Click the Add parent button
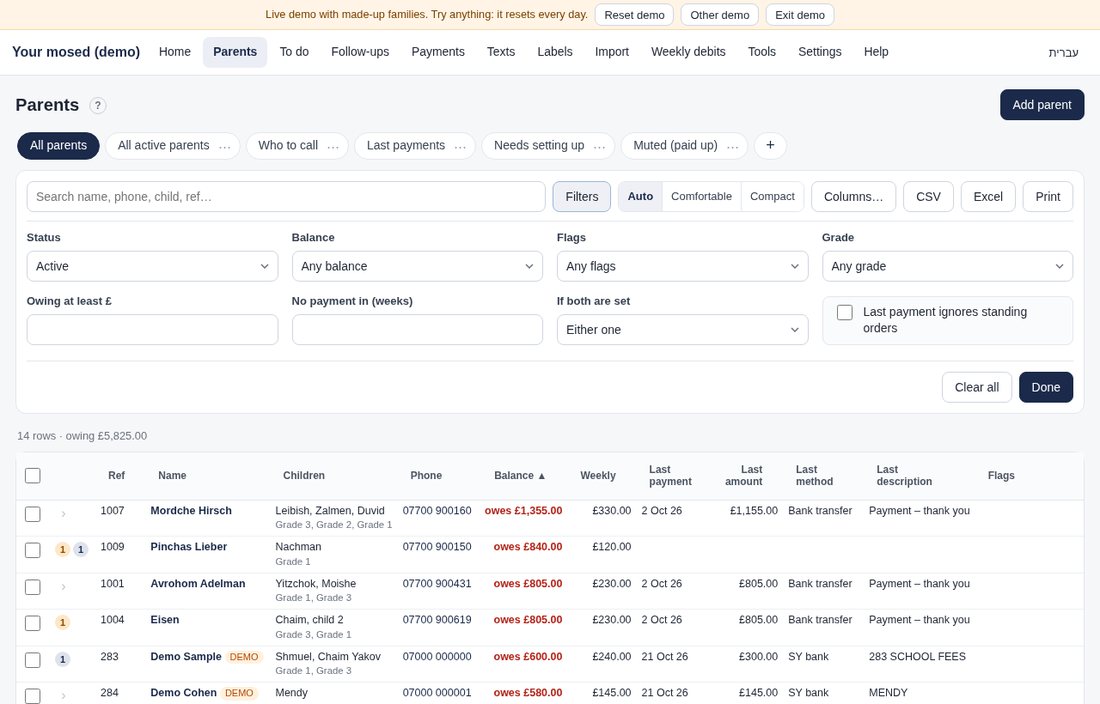Screen dimensions: 1100x704 (x=1042, y=104)
